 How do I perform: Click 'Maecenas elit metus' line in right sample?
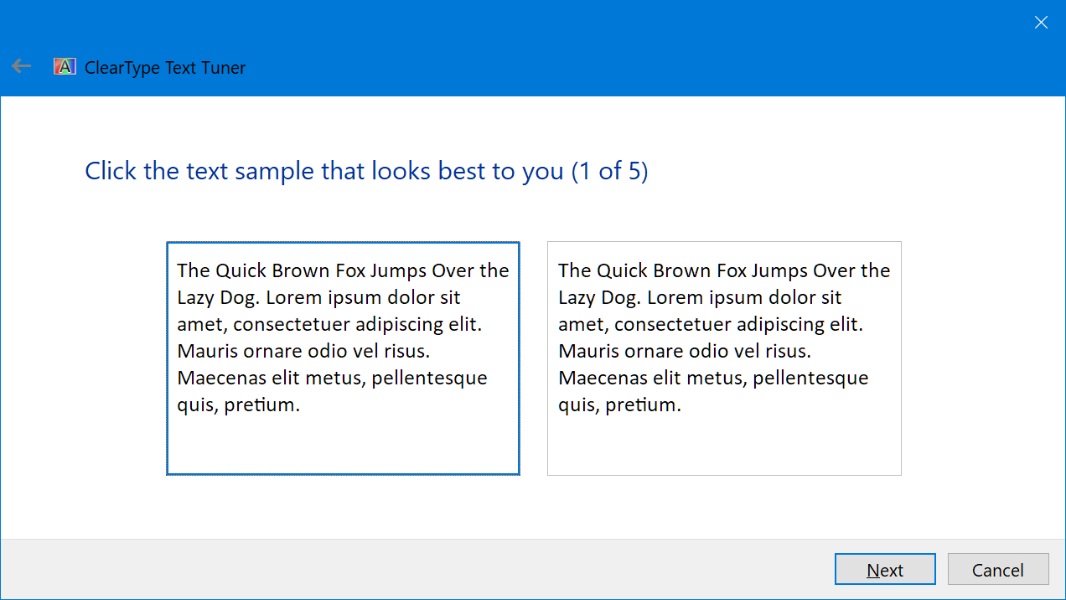pyautogui.click(x=713, y=378)
